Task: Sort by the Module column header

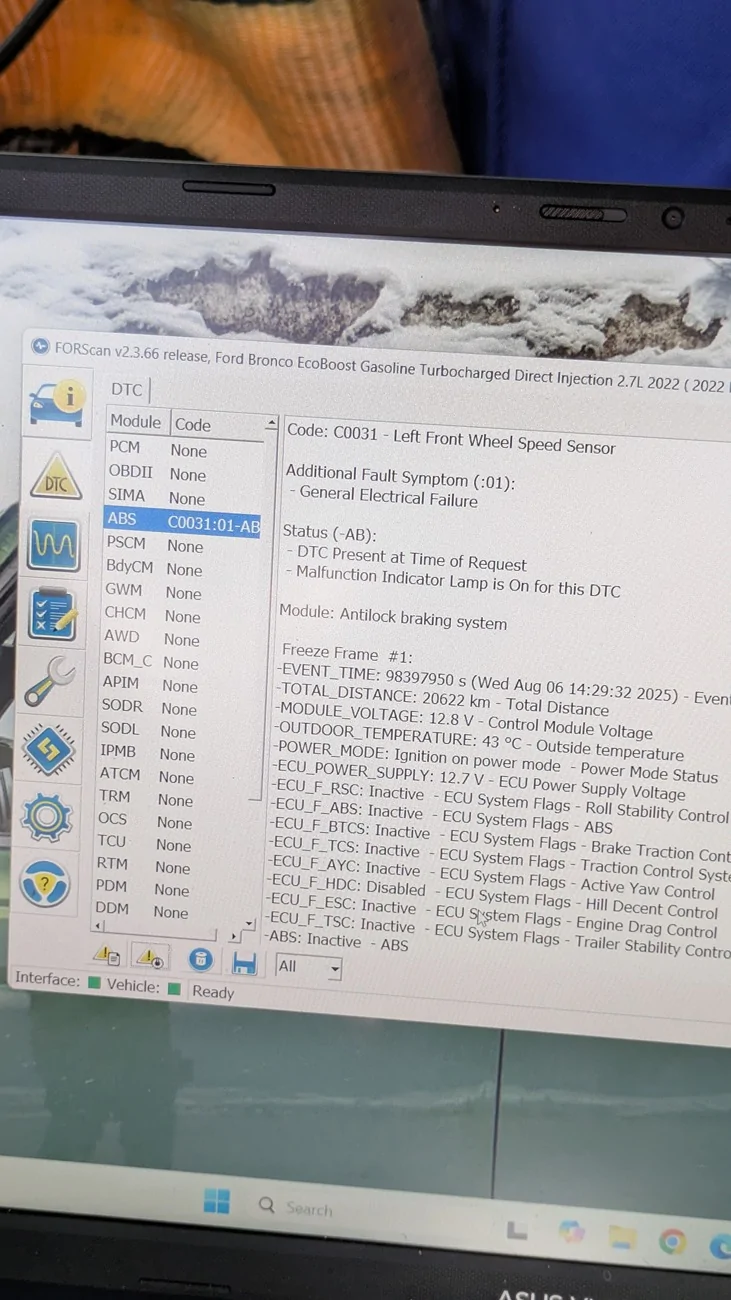Action: (x=137, y=422)
